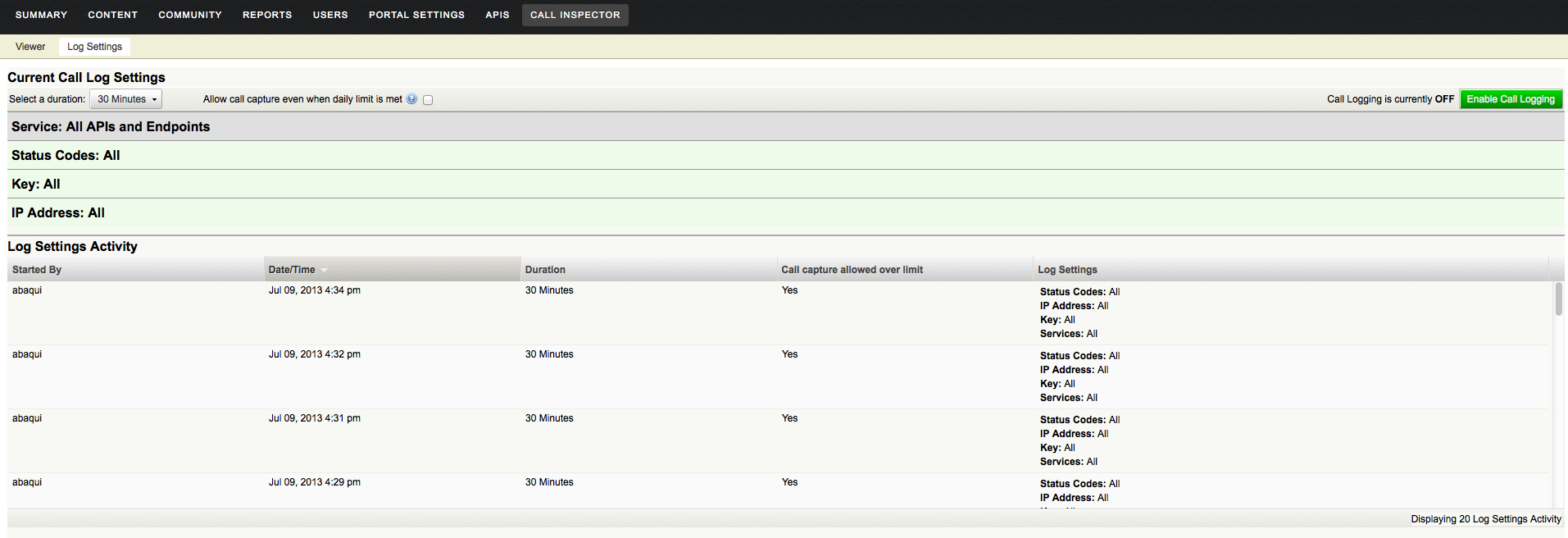This screenshot has height=538, width=1568.
Task: Sort by the Duration column header
Action: click(x=648, y=270)
